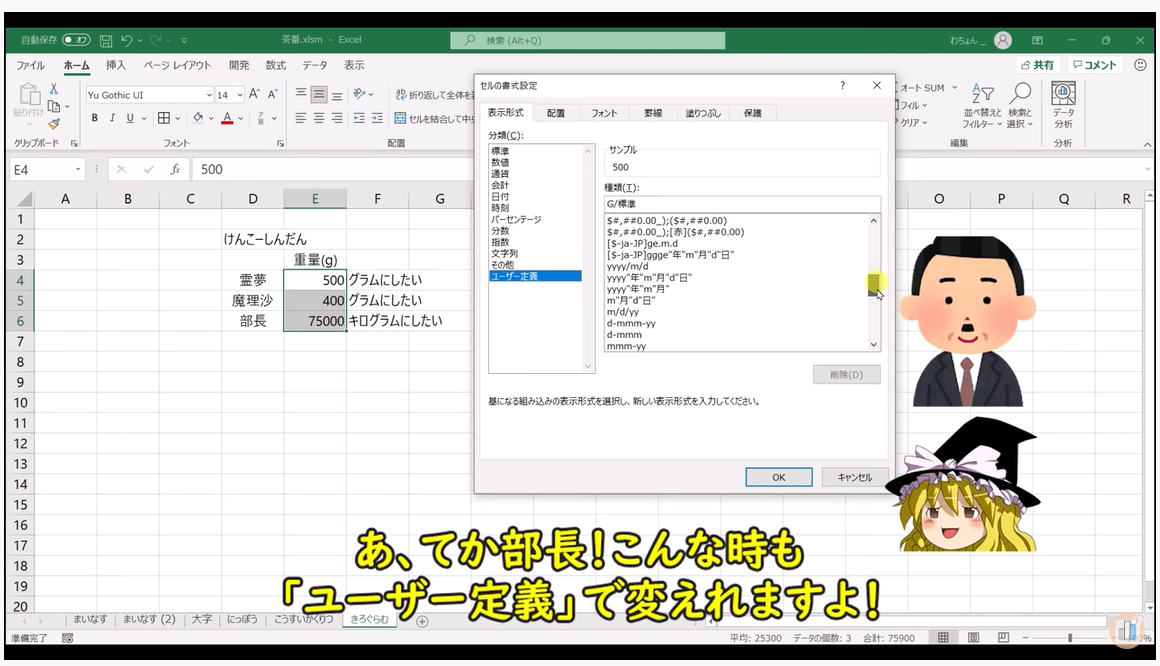Switch to the フォント tab in dialog
The width and height of the screenshot is (1160, 666).
pyautogui.click(x=604, y=113)
